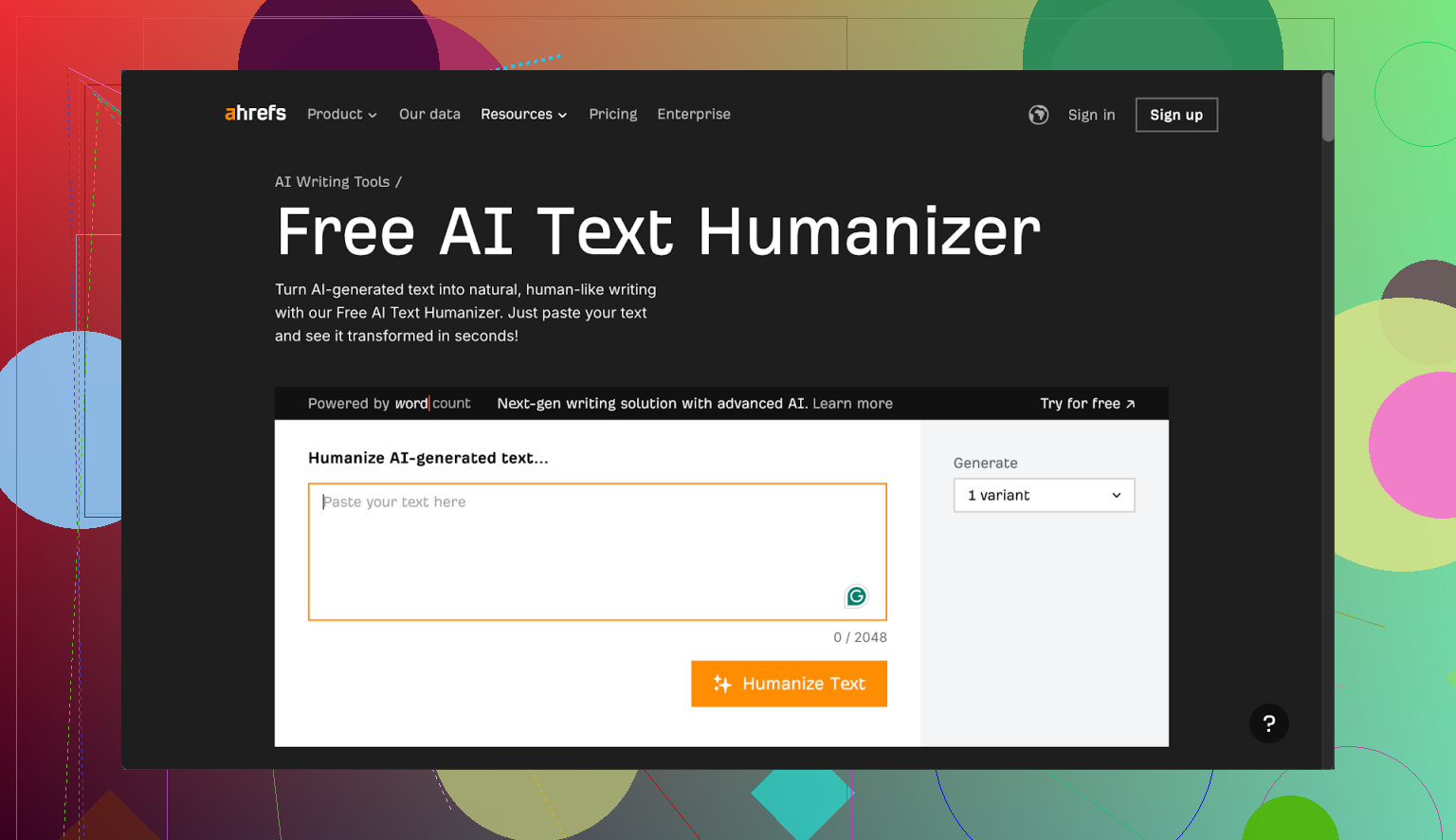The height and width of the screenshot is (840, 1456).
Task: Click the ahrefs logo
Action: (255, 114)
